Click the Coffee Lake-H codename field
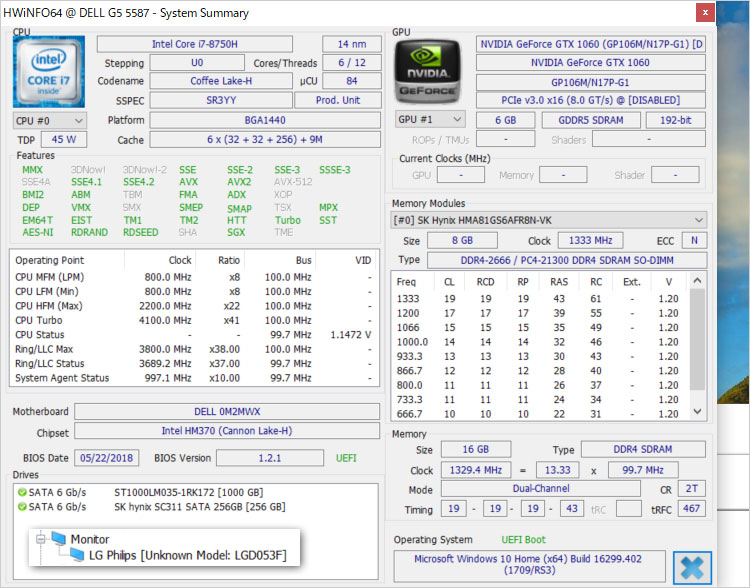 click(x=221, y=81)
